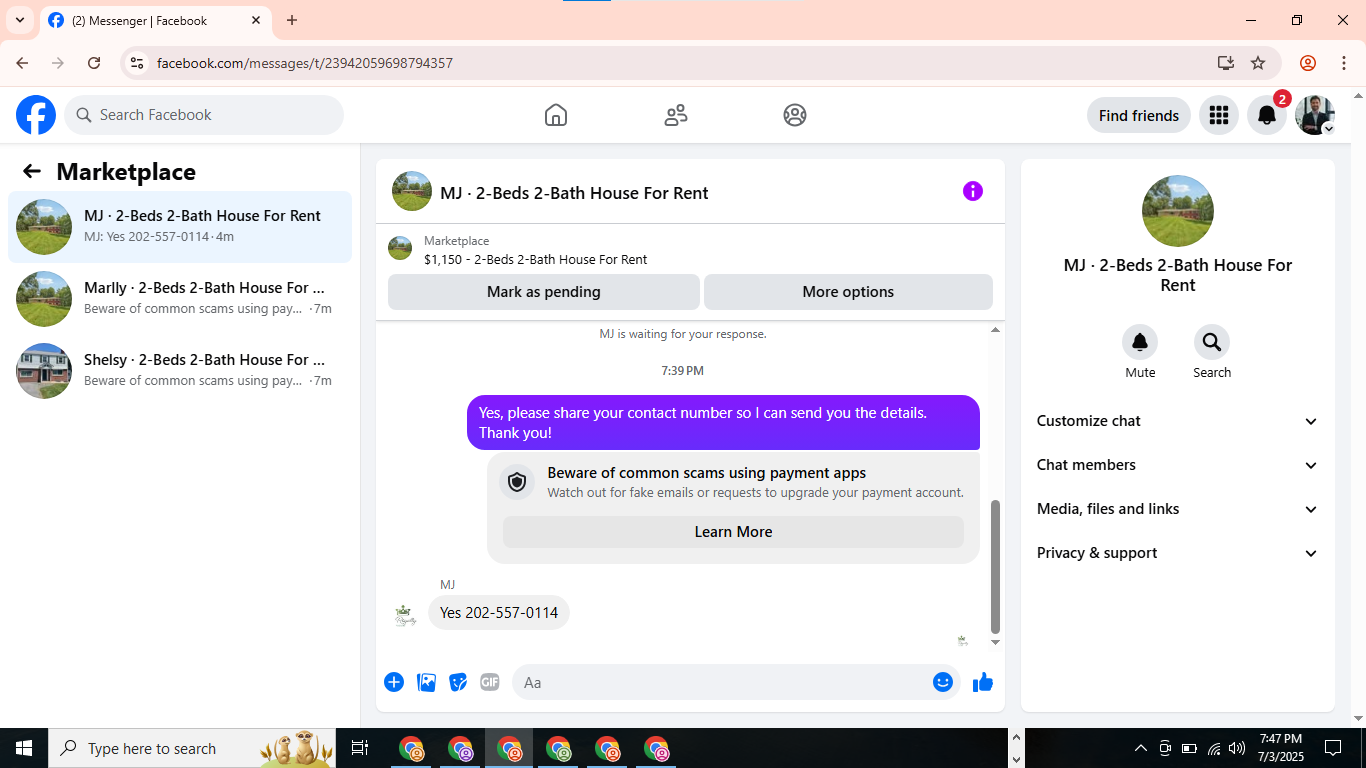
Task: Open the Friends icon in top navigation
Action: pos(676,115)
